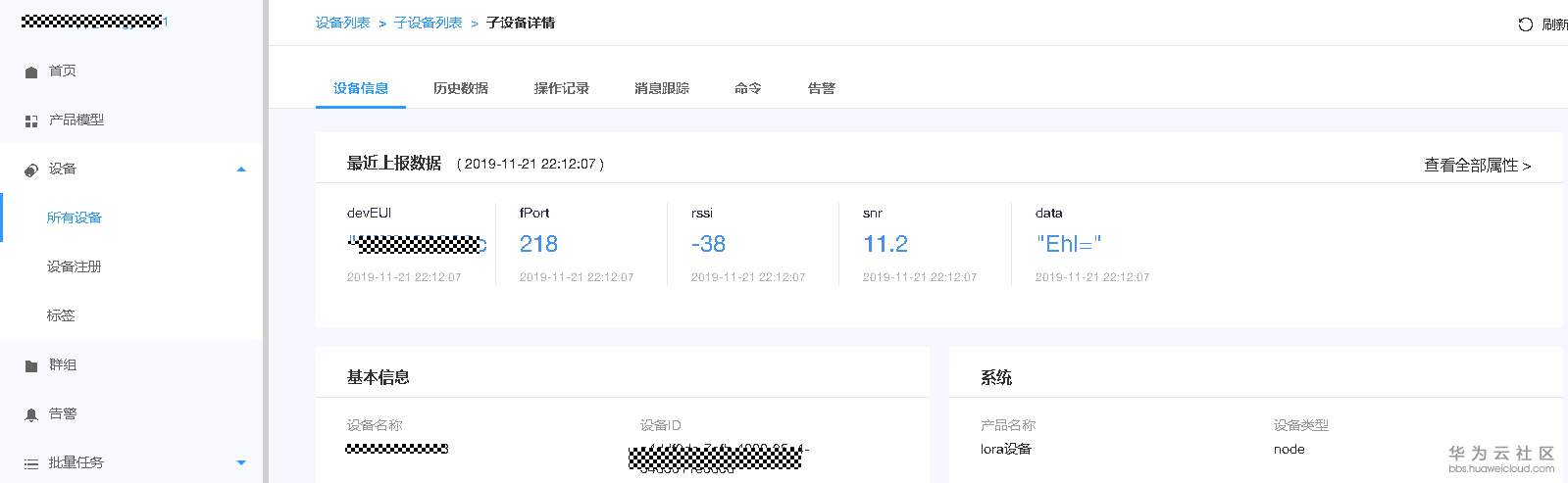Click the home icon beside 首页

click(x=31, y=72)
